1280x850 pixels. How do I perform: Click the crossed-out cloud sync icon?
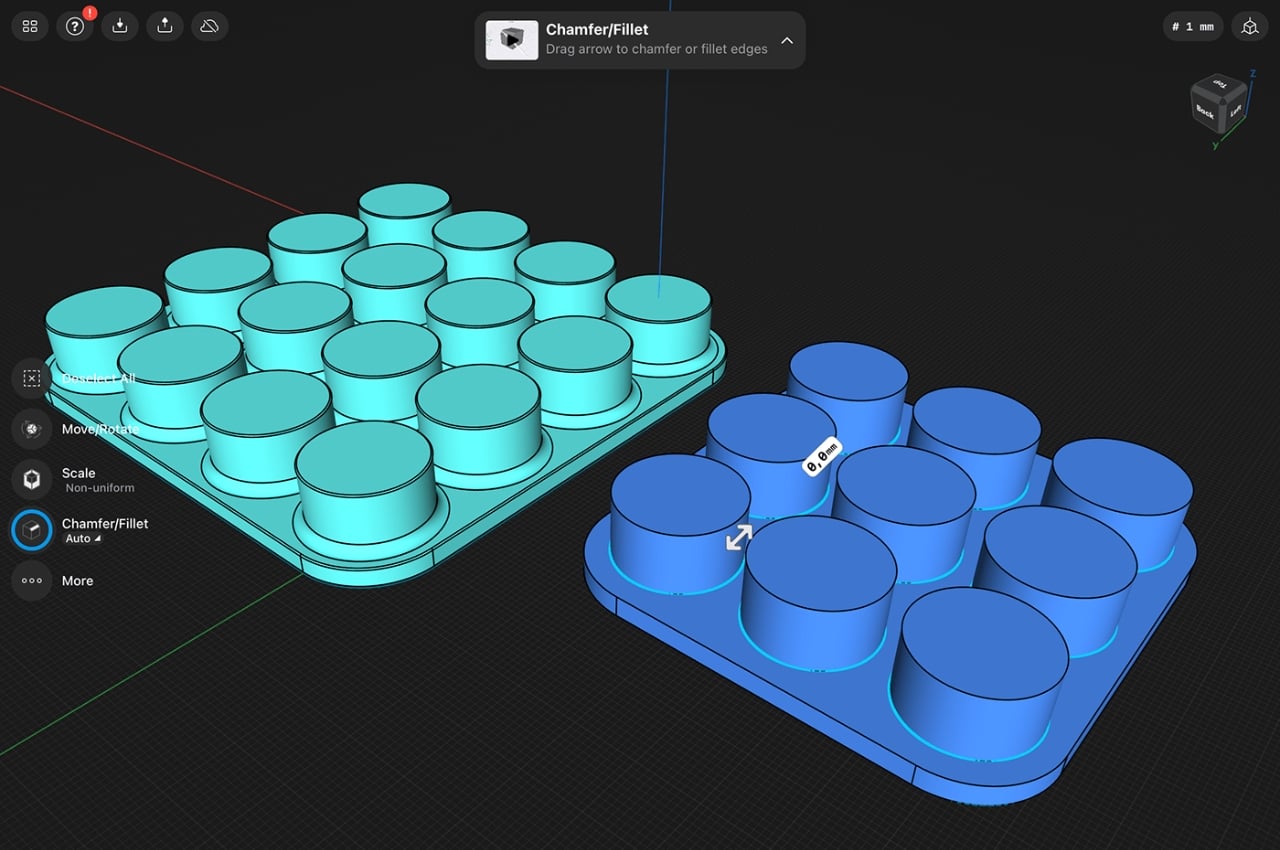[x=209, y=26]
